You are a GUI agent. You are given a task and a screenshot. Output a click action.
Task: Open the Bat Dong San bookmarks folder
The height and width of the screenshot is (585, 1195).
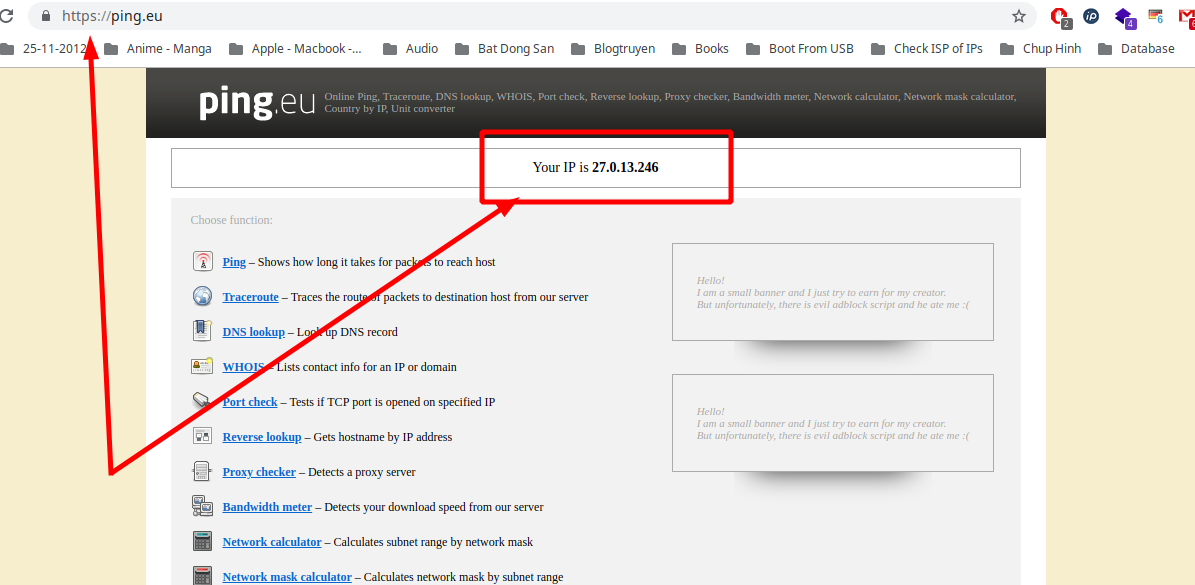(505, 49)
